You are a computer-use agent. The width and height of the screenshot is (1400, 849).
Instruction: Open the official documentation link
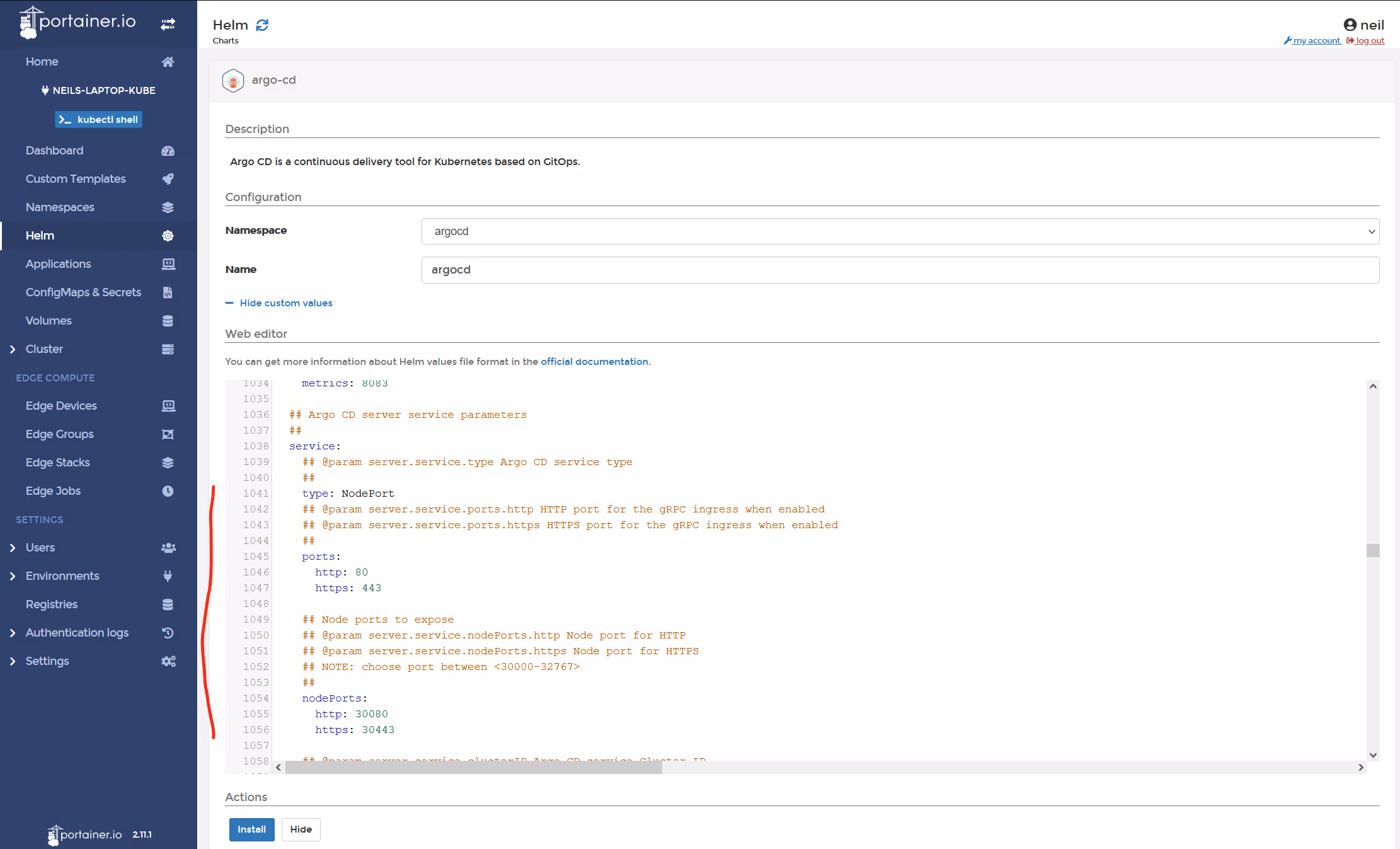(x=594, y=362)
